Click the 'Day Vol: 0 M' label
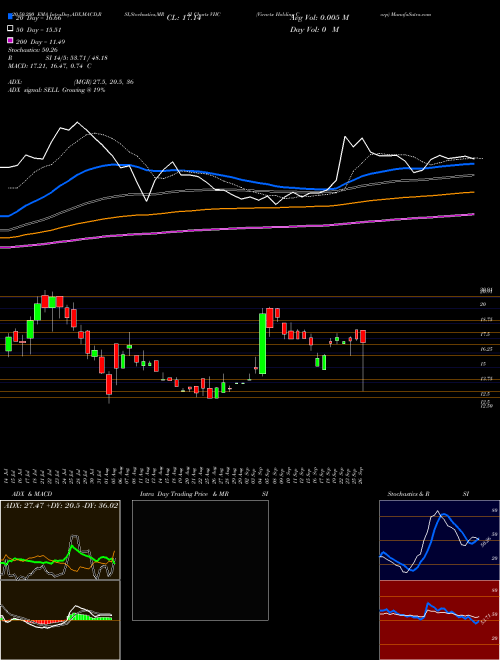 (314, 29)
